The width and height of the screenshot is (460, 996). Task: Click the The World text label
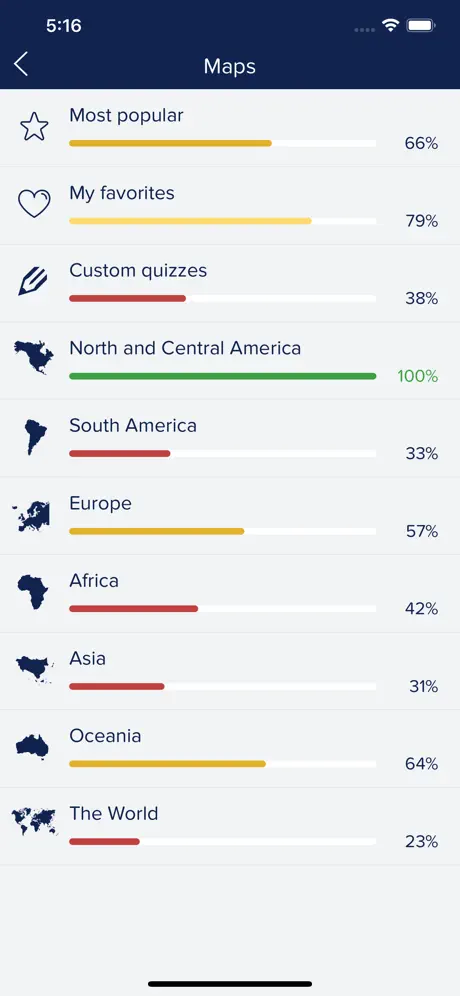click(x=114, y=814)
